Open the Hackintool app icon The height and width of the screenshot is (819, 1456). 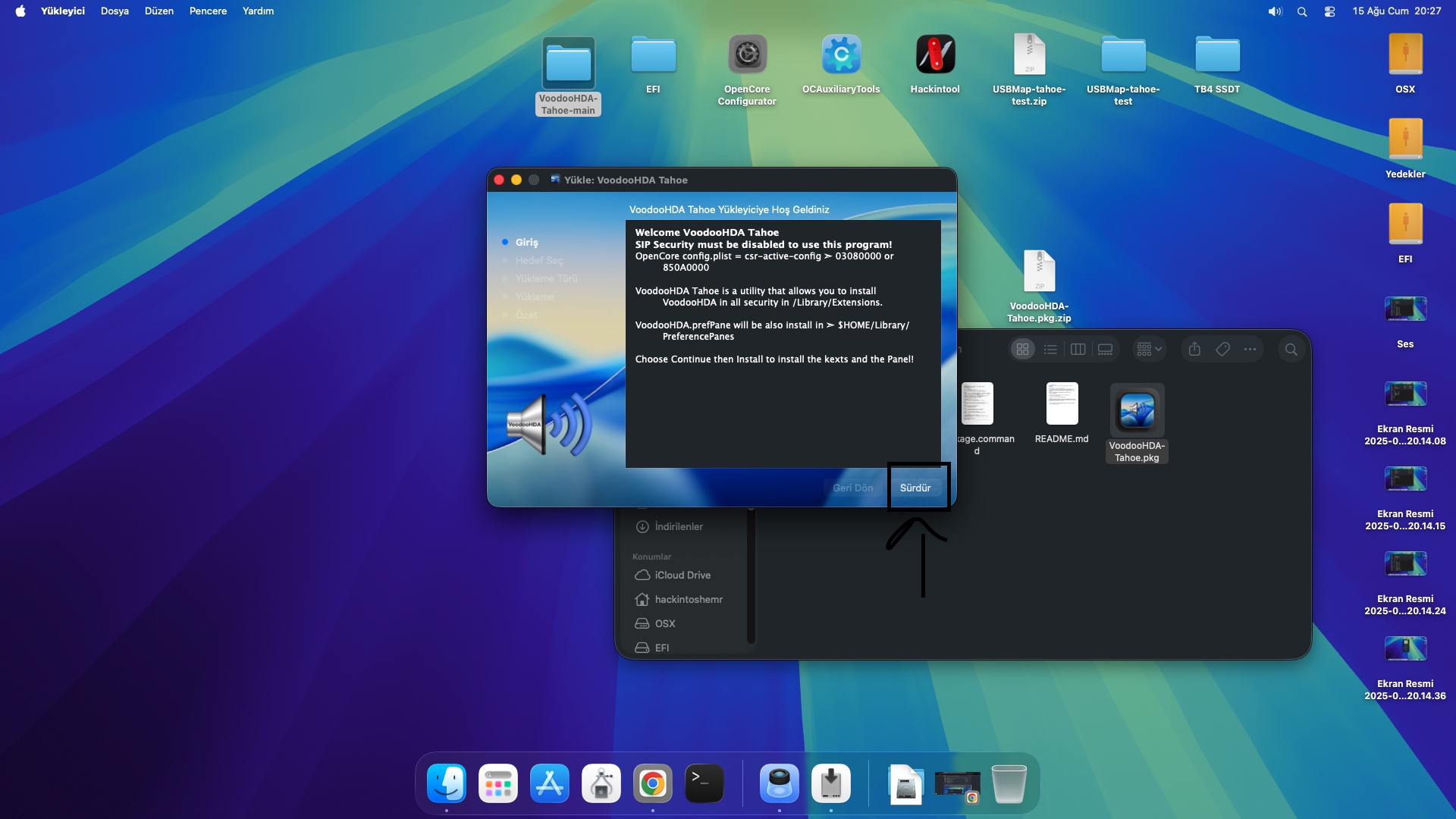(935, 55)
